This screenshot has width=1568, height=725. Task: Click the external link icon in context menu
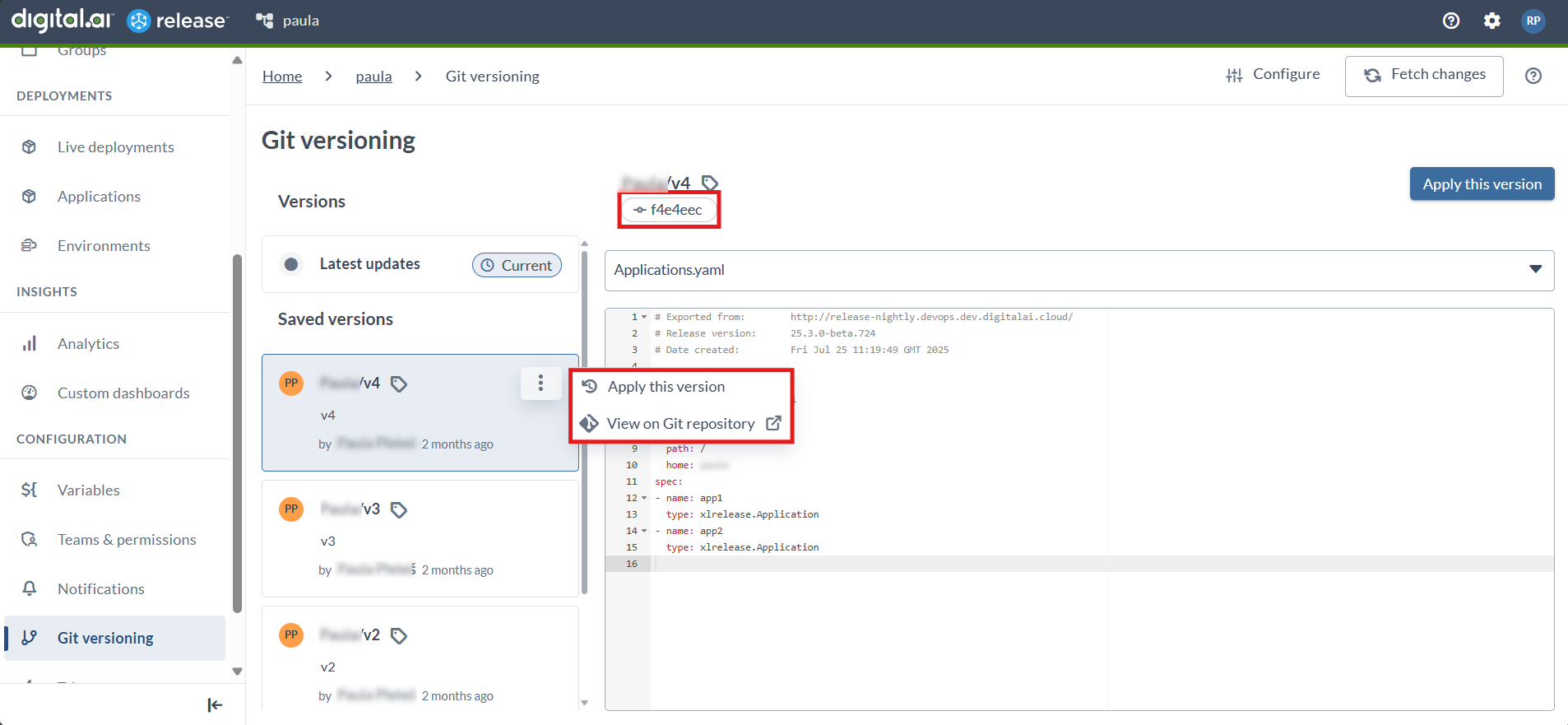pyautogui.click(x=773, y=423)
